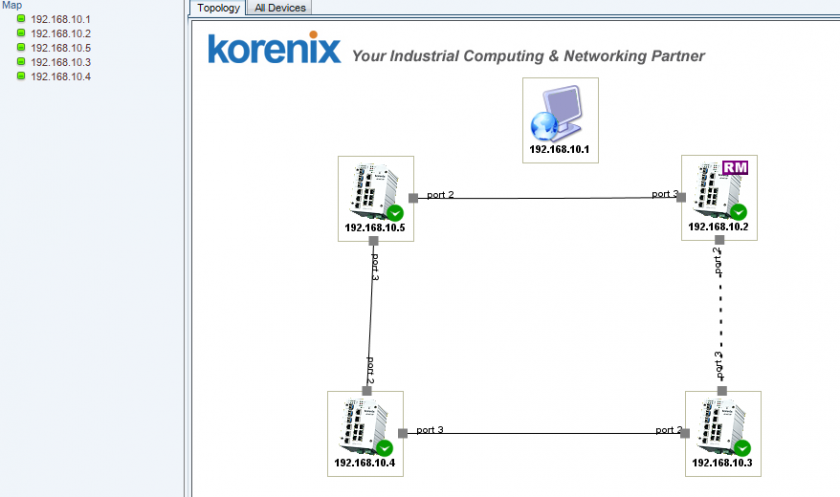Click the link line between 192.168.10.4 and 192.168.10.3

(x=546, y=433)
